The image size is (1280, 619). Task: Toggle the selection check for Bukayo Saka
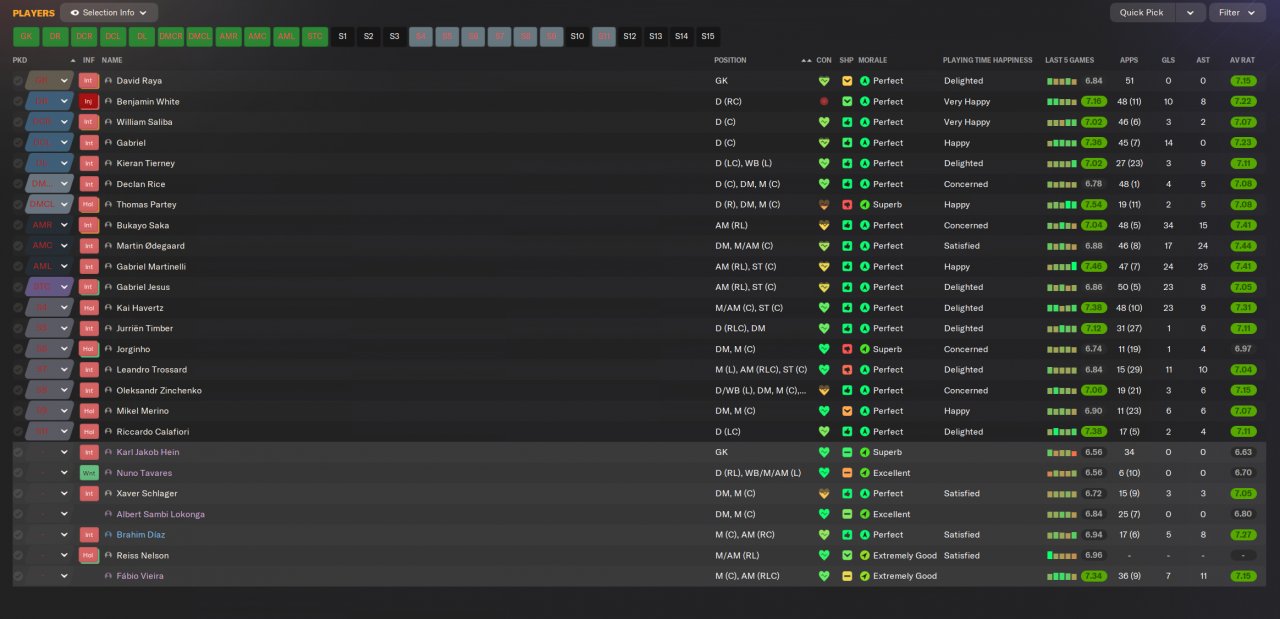(x=18, y=225)
